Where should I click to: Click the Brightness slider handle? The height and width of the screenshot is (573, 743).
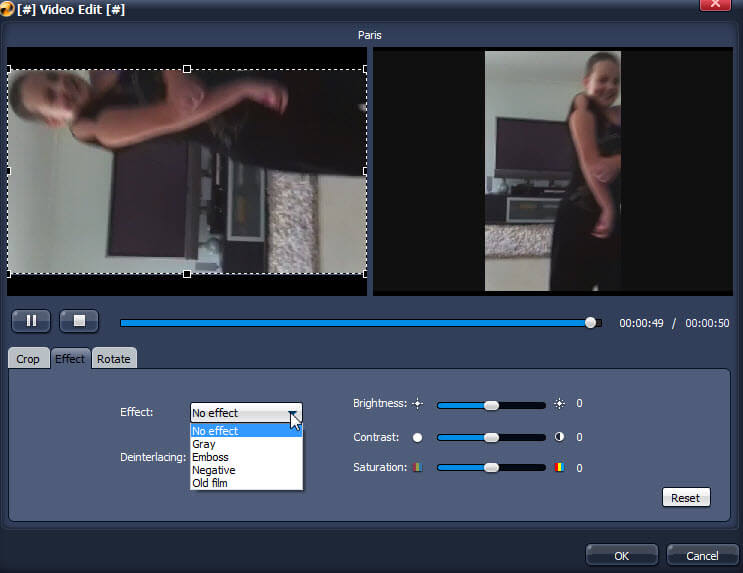(x=491, y=405)
